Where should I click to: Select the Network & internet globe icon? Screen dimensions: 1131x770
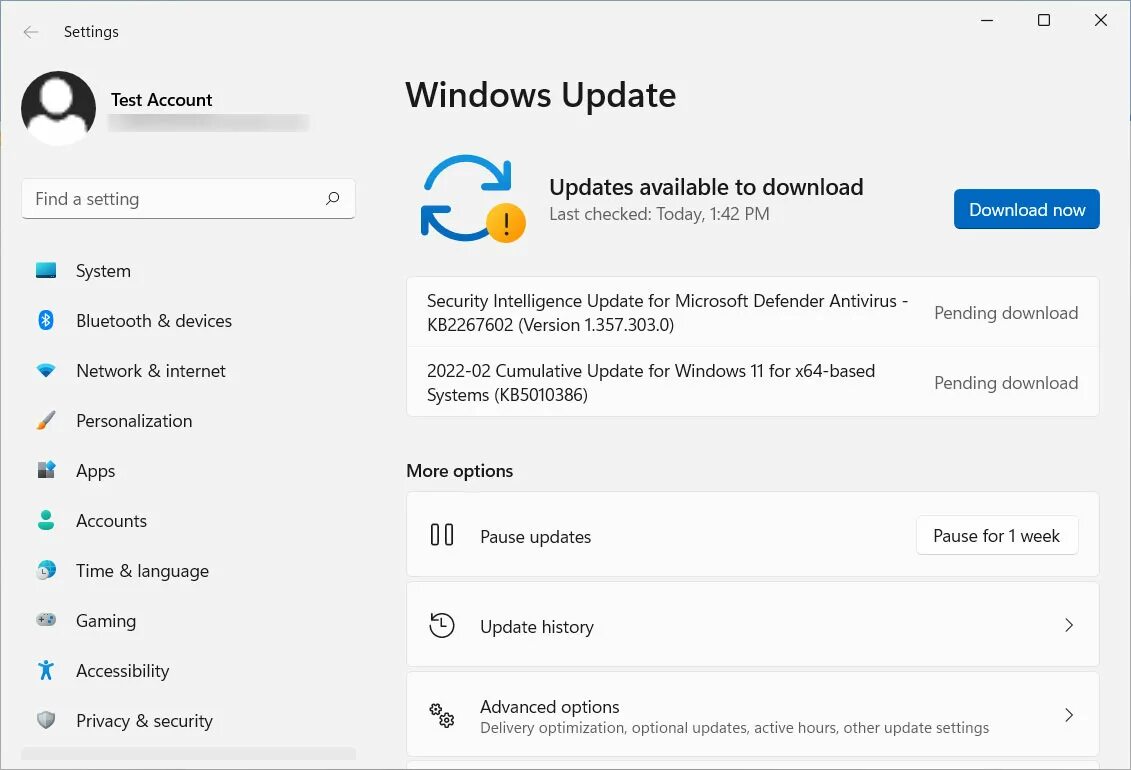click(46, 370)
